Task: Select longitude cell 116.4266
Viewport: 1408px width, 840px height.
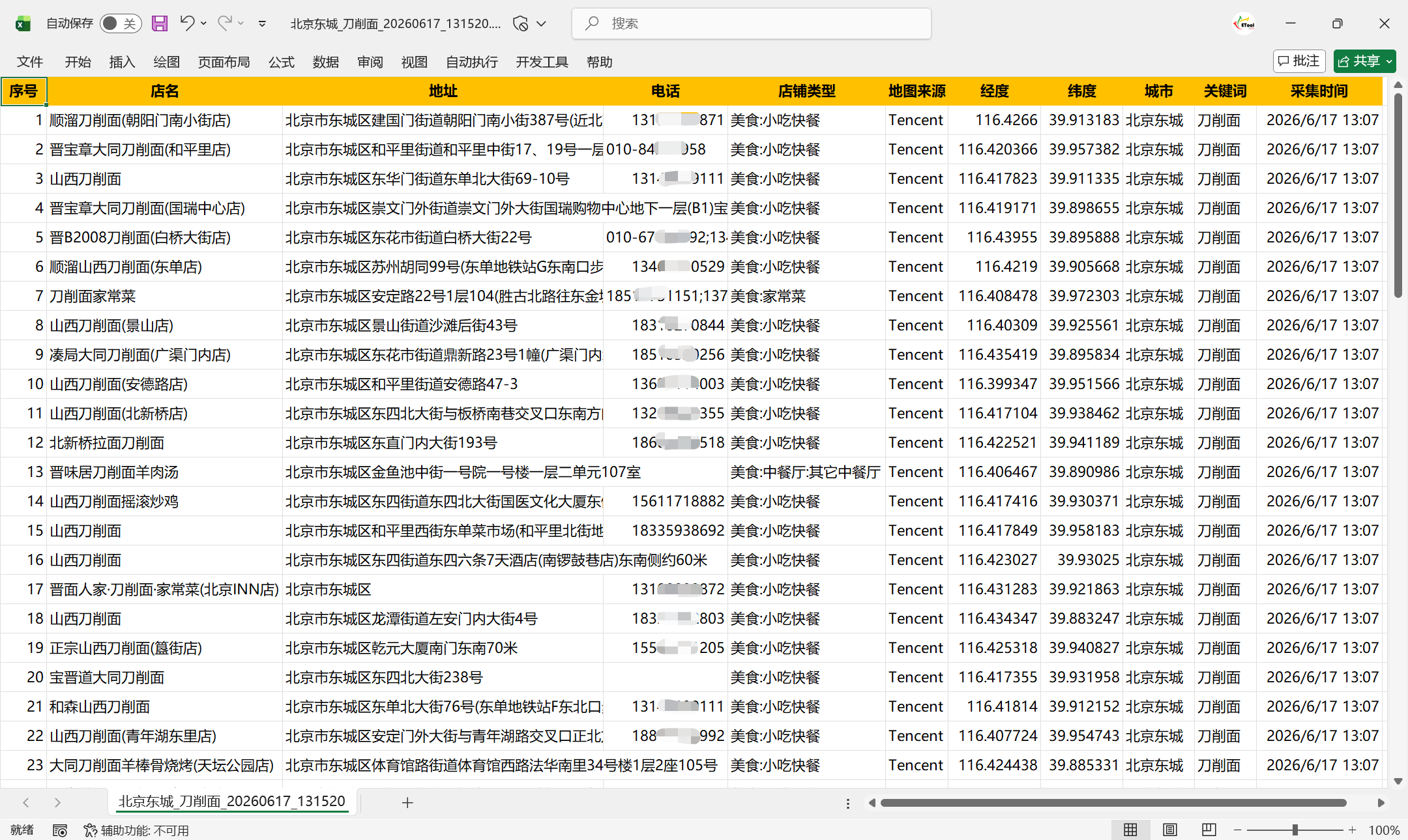Action: coord(995,121)
